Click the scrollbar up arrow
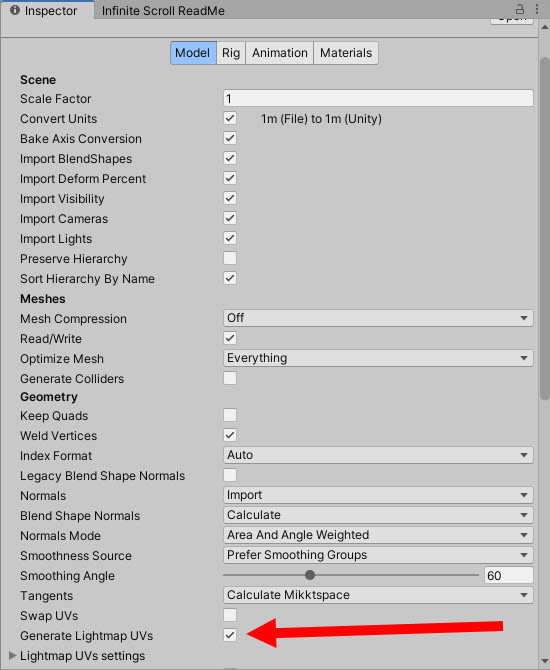550x670 pixels. click(x=544, y=27)
